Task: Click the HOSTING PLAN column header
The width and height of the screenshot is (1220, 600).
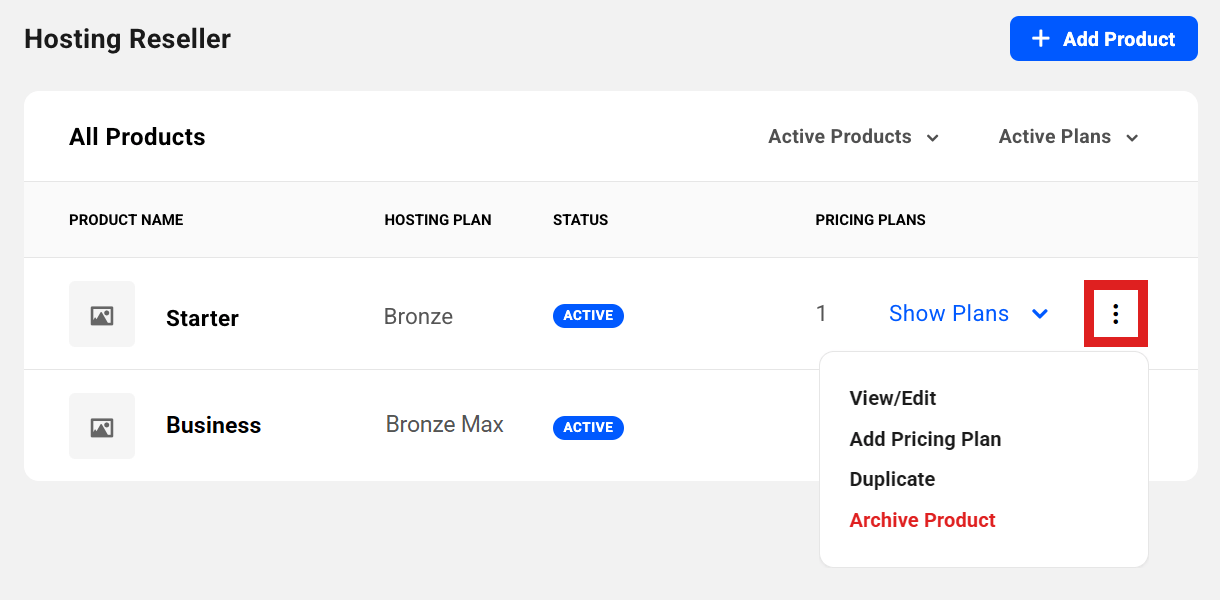Action: [x=438, y=220]
